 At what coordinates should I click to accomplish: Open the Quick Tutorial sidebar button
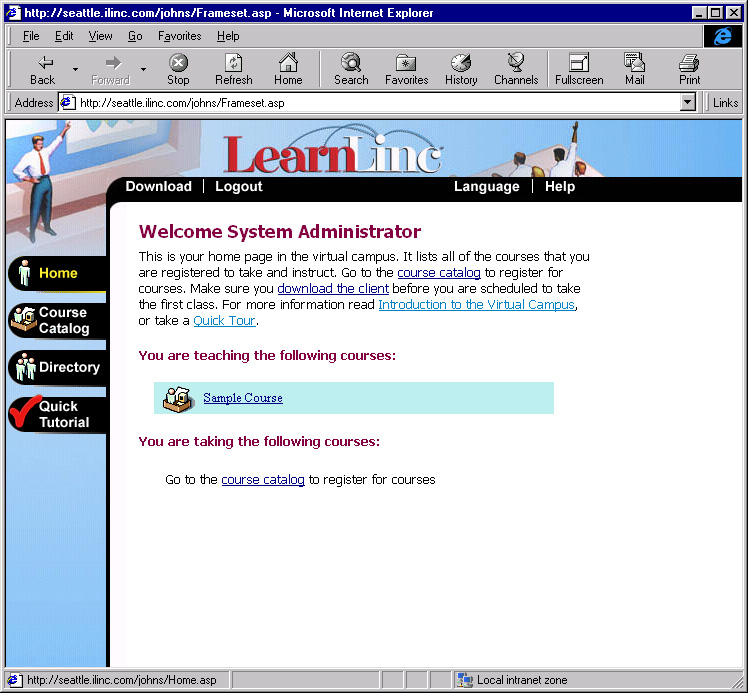57,414
